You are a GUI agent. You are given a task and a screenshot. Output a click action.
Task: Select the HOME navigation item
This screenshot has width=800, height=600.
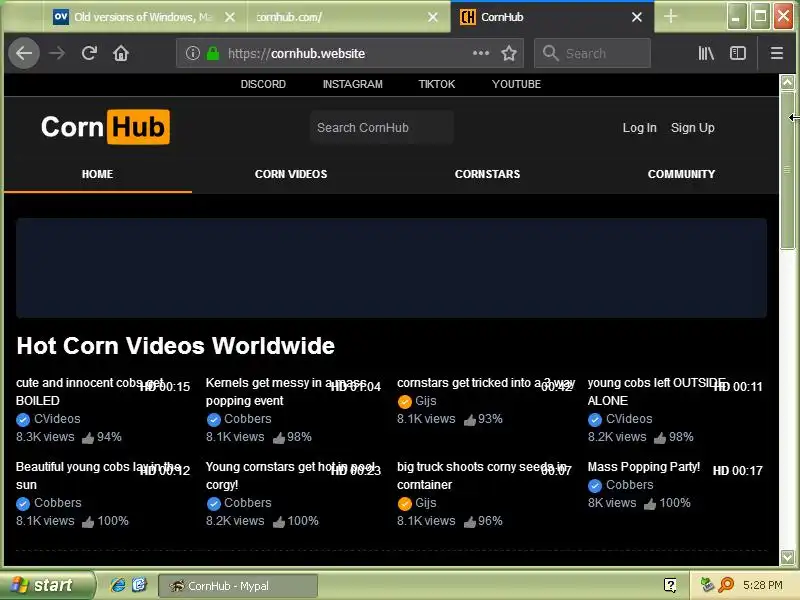coord(97,174)
